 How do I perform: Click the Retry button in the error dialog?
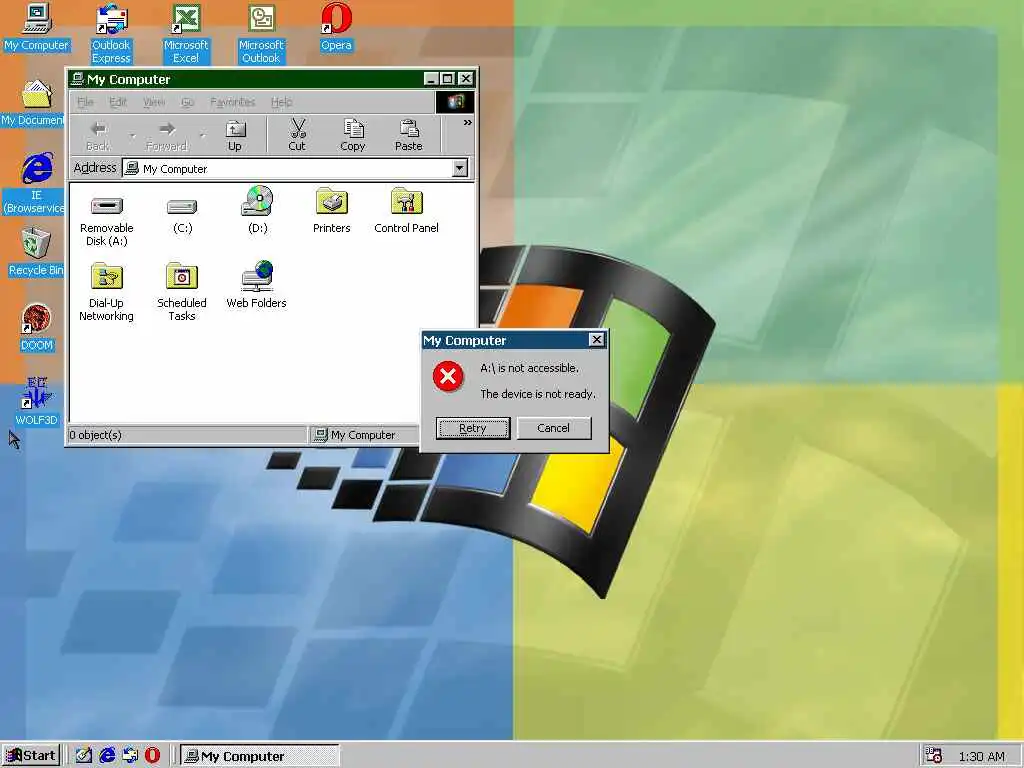[473, 428]
